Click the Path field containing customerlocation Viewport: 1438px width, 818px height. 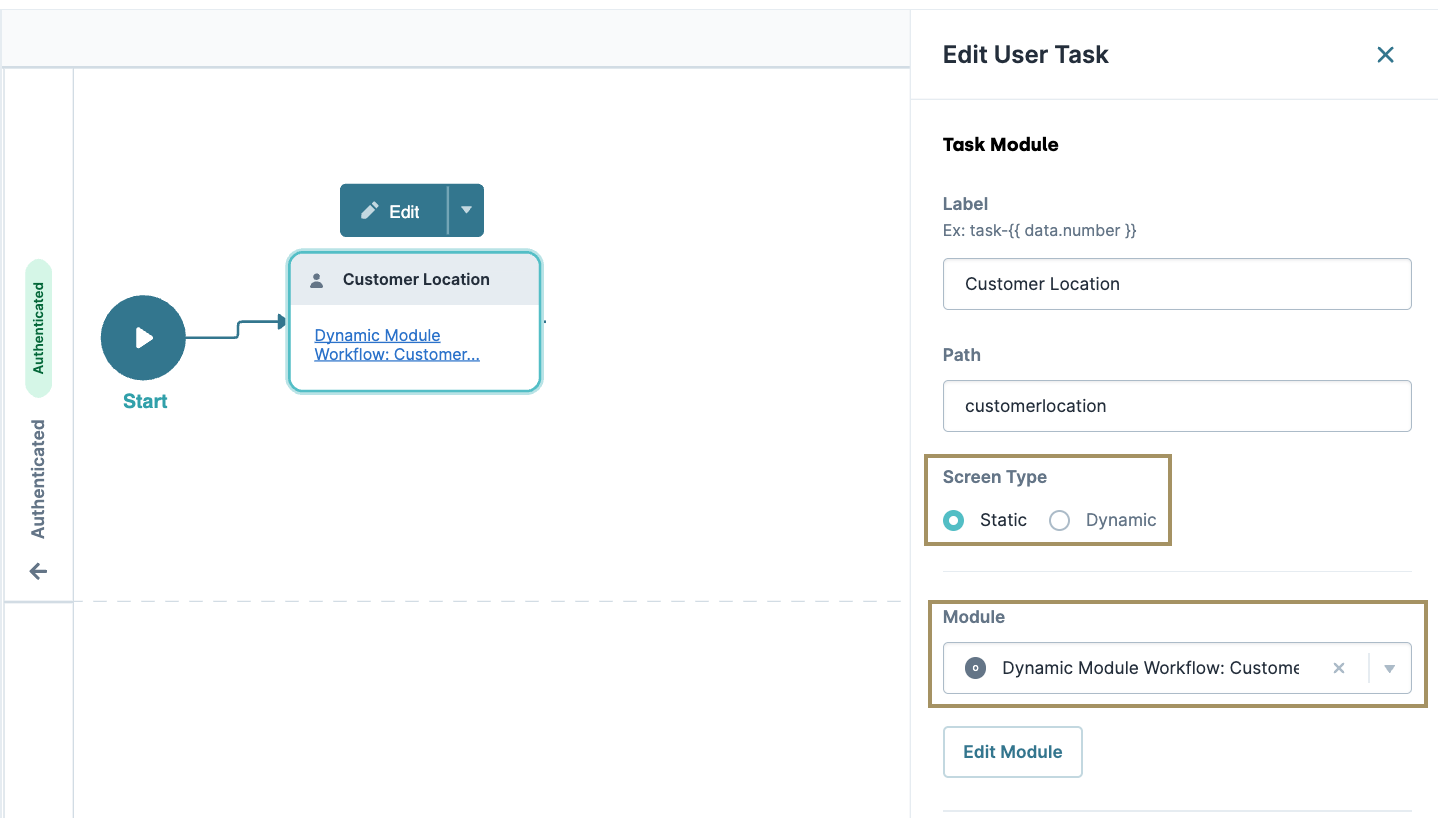tap(1177, 406)
